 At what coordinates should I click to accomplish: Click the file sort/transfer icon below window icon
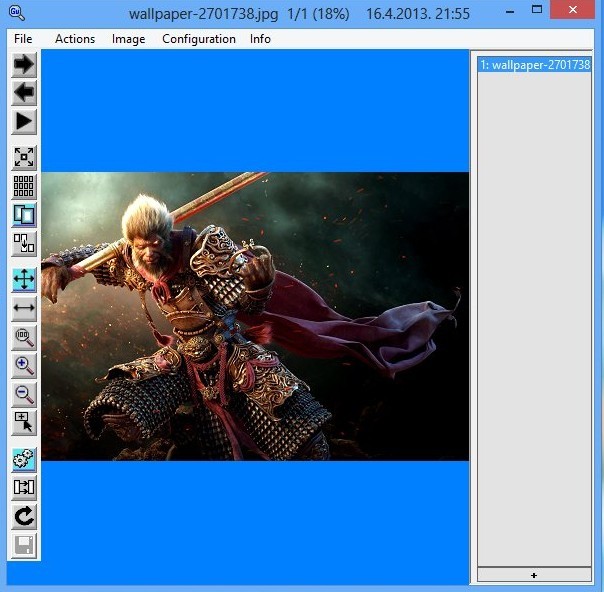tap(24, 243)
